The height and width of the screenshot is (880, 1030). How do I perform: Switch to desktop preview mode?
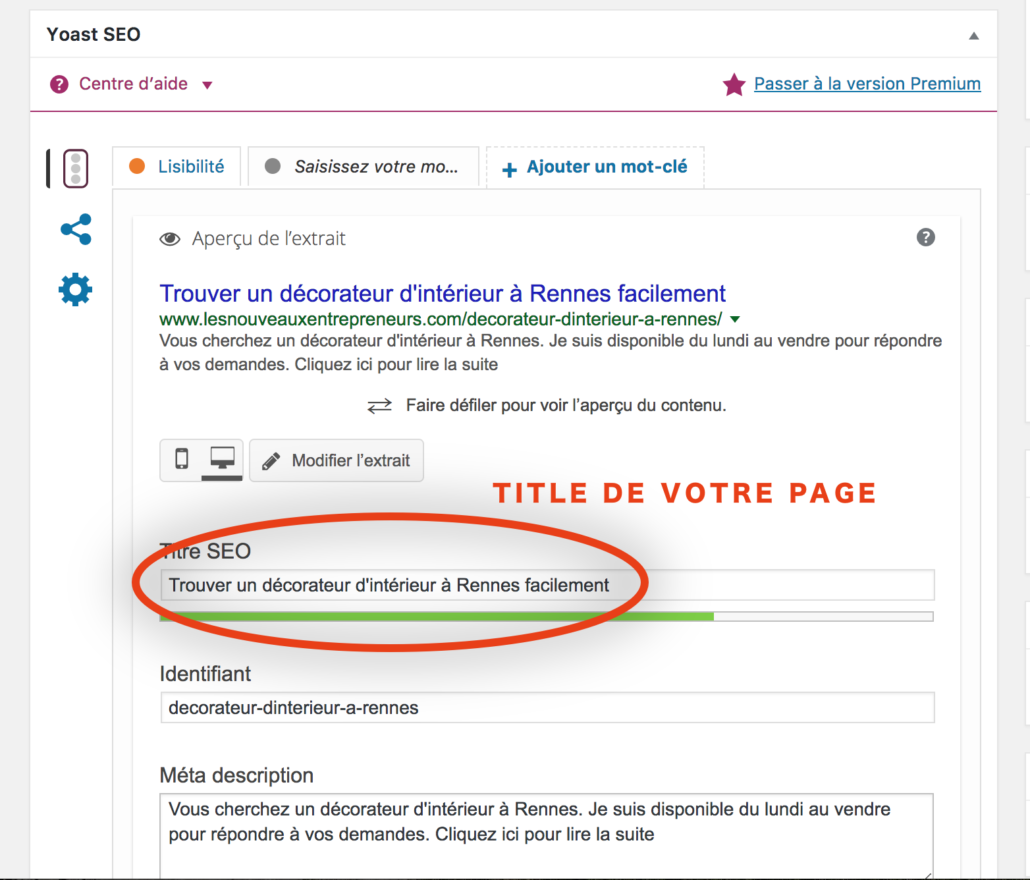click(x=222, y=459)
